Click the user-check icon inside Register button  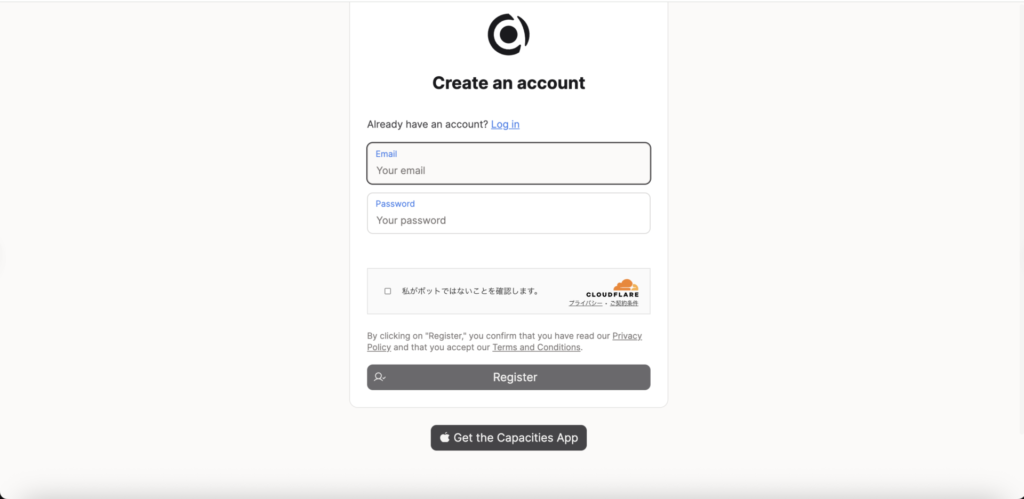pyautogui.click(x=379, y=378)
